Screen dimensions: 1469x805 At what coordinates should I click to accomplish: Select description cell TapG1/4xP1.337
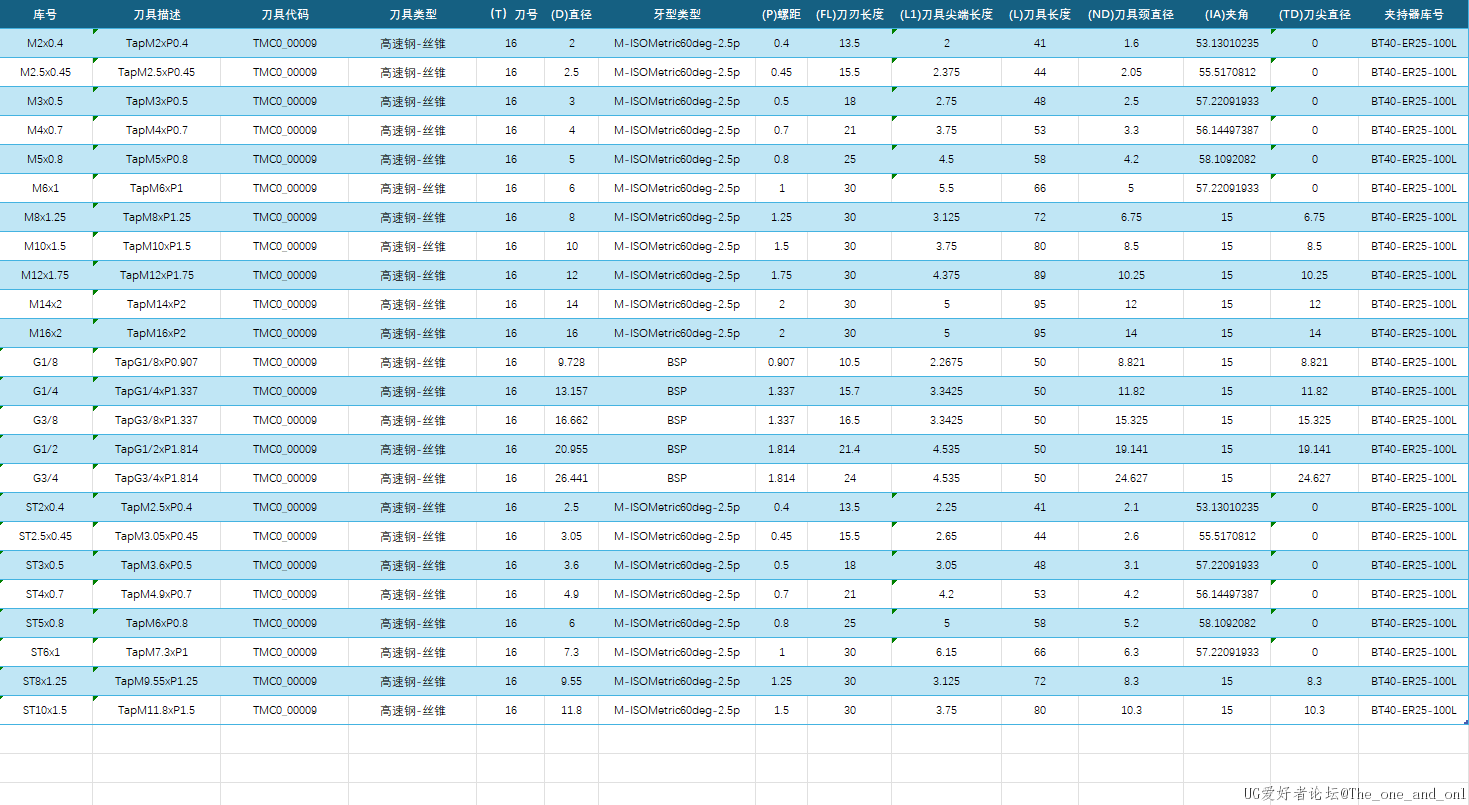click(x=156, y=391)
